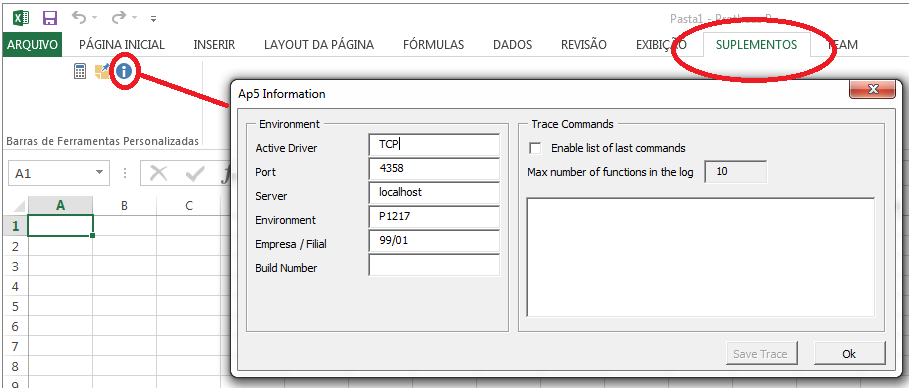Select column C header

tap(189, 205)
